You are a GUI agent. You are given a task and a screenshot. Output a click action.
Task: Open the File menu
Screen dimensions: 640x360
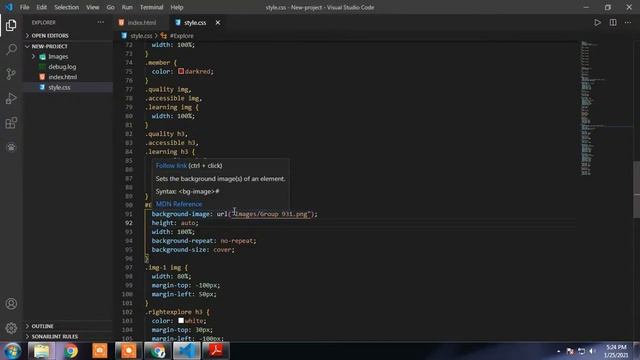tap(24, 7)
